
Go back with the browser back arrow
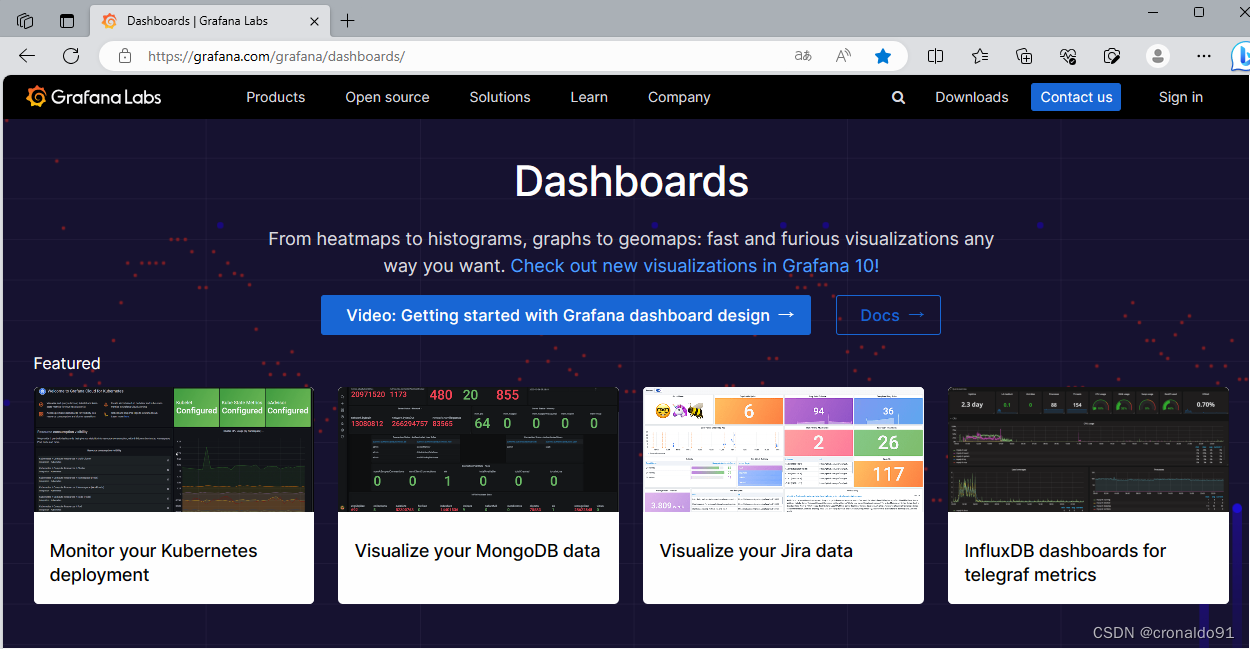click(27, 56)
